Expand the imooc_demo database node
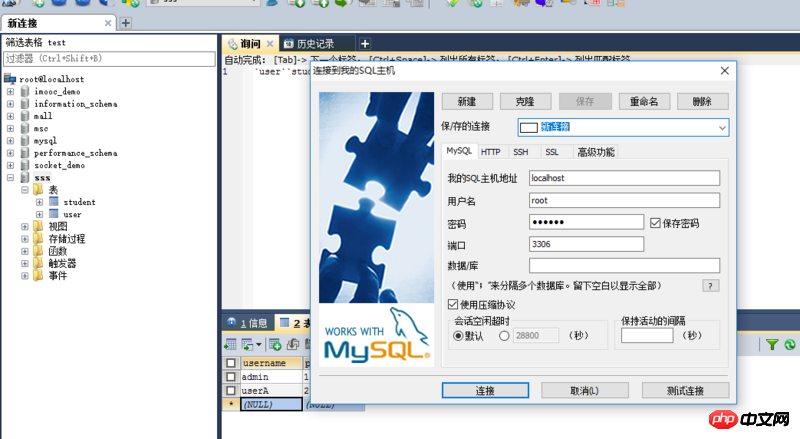This screenshot has width=800, height=439. click(10, 91)
